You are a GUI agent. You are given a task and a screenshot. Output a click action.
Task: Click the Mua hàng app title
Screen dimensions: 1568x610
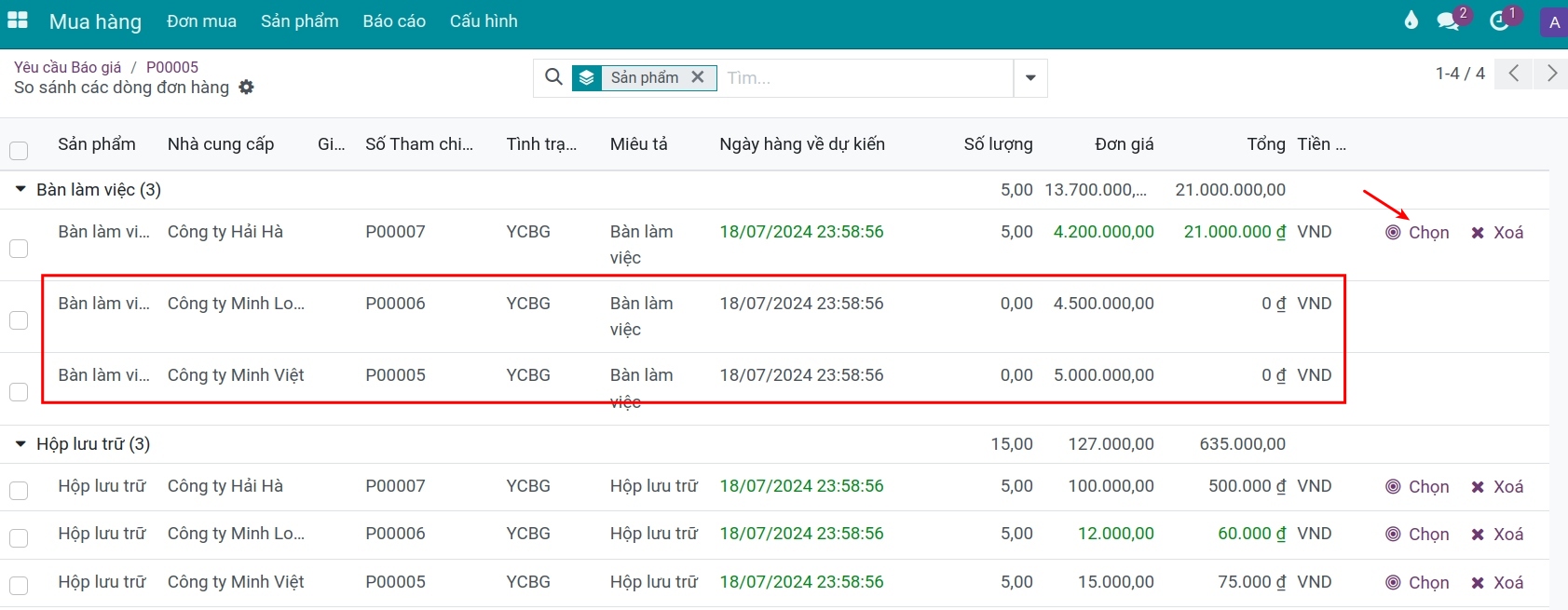[95, 21]
